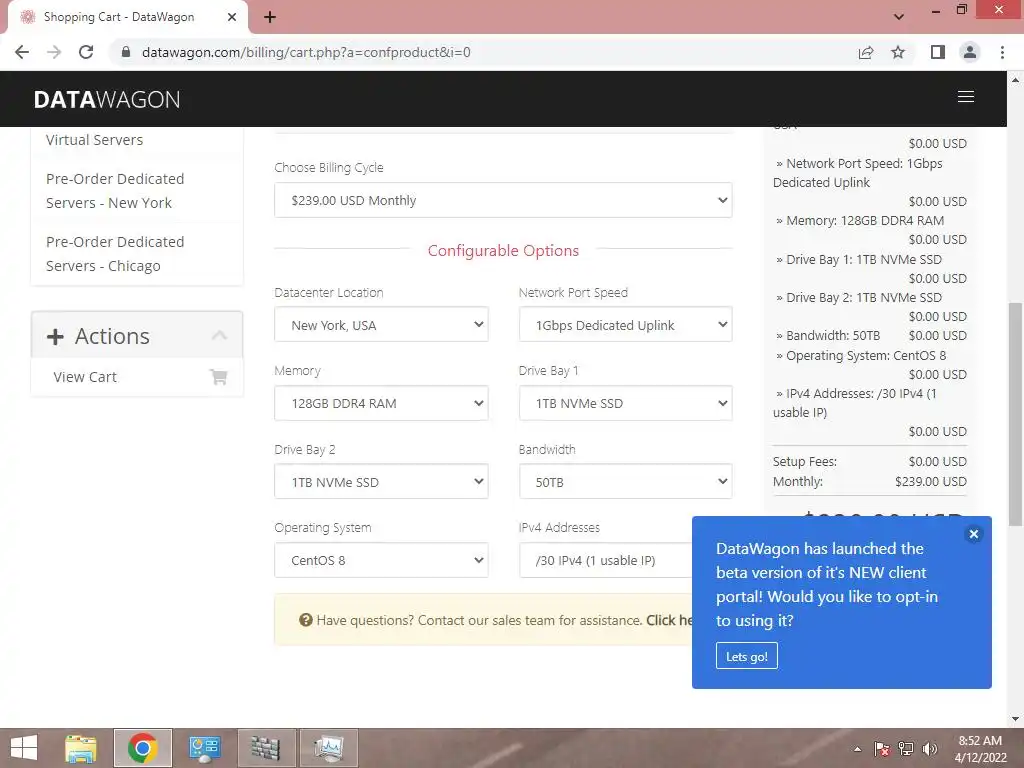Image resolution: width=1024 pixels, height=768 pixels.
Task: Bookmark this page with star icon
Action: [898, 52]
